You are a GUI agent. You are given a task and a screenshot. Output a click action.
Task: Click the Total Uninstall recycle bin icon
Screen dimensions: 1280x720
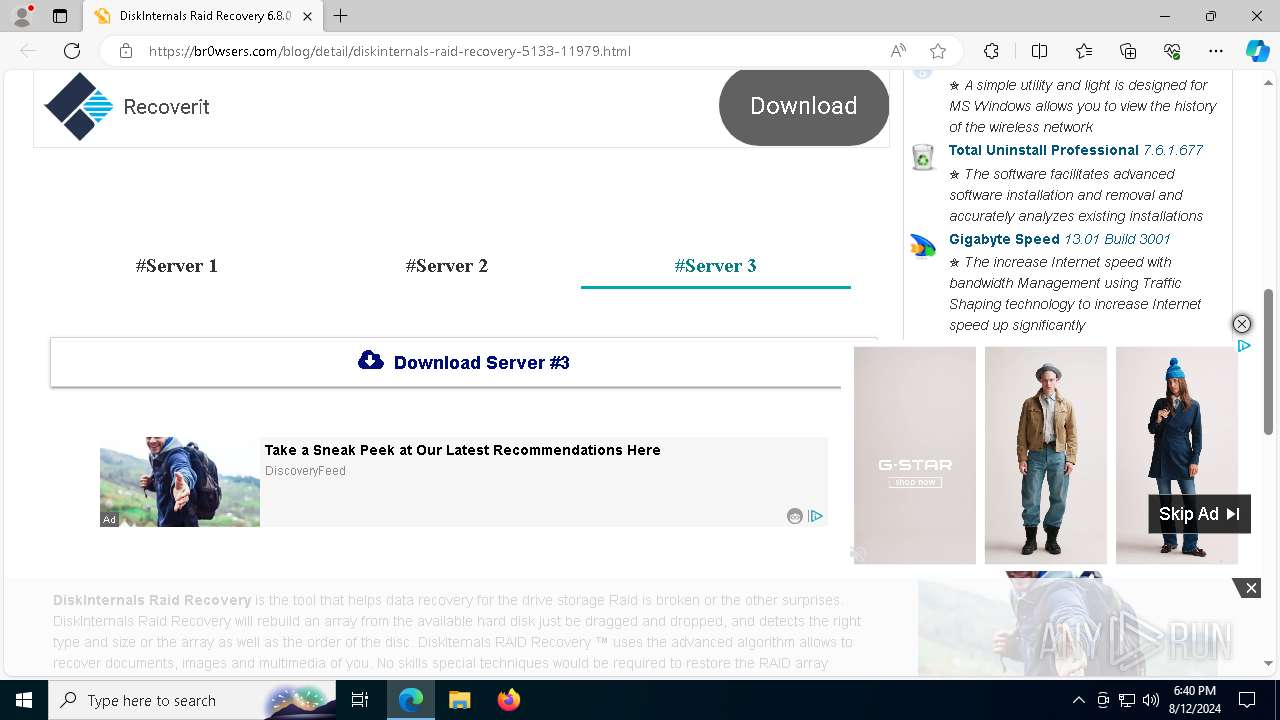tap(923, 157)
